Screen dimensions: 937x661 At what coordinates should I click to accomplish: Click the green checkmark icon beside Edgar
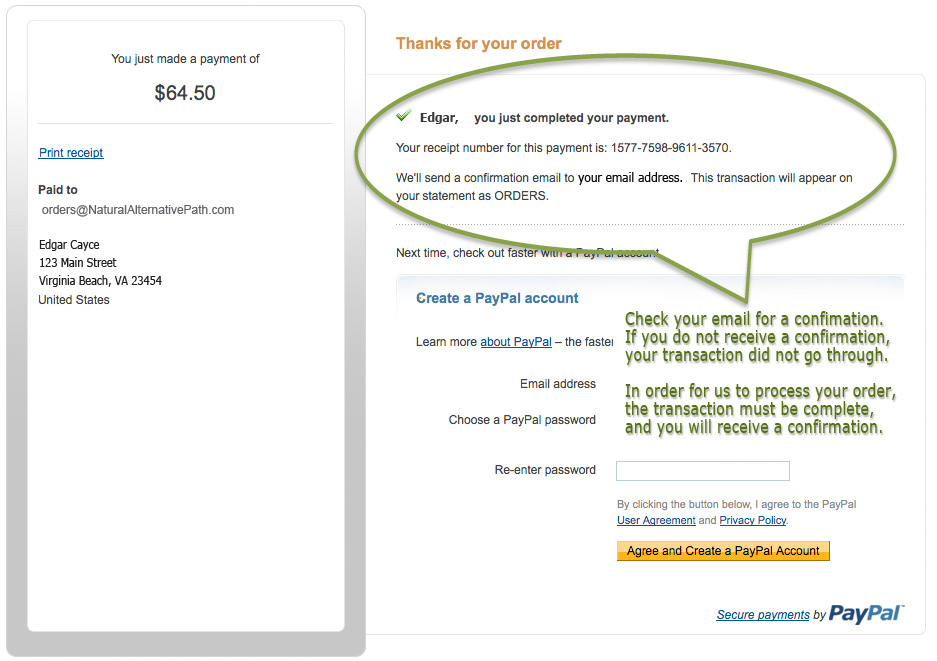coord(404,115)
